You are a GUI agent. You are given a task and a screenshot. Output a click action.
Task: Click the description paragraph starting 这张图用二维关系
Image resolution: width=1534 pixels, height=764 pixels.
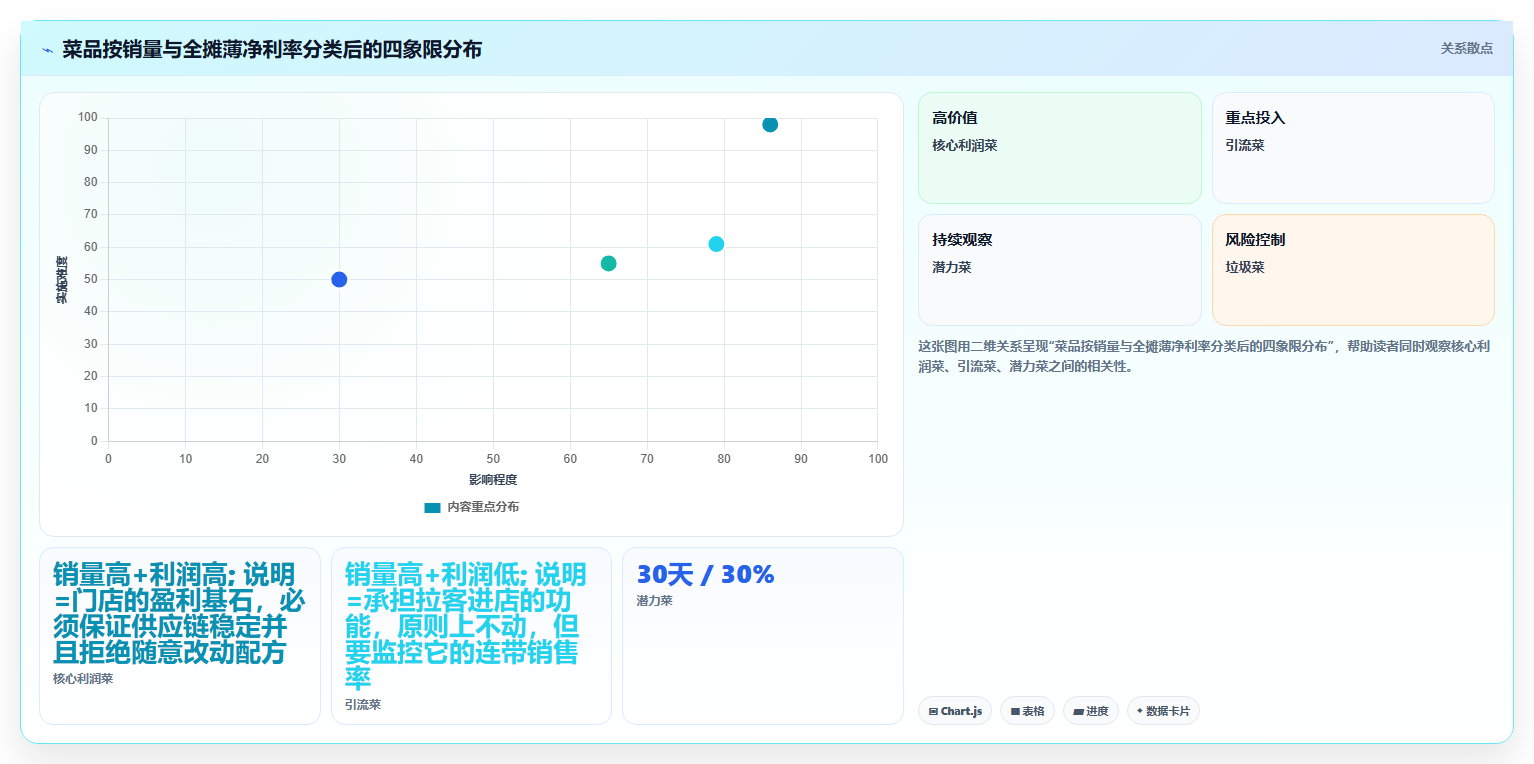pyautogui.click(x=1204, y=356)
